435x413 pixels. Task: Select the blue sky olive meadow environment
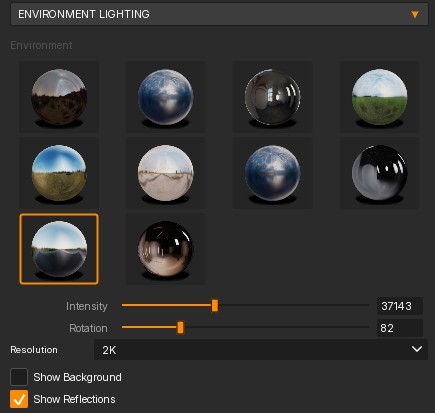59,173
